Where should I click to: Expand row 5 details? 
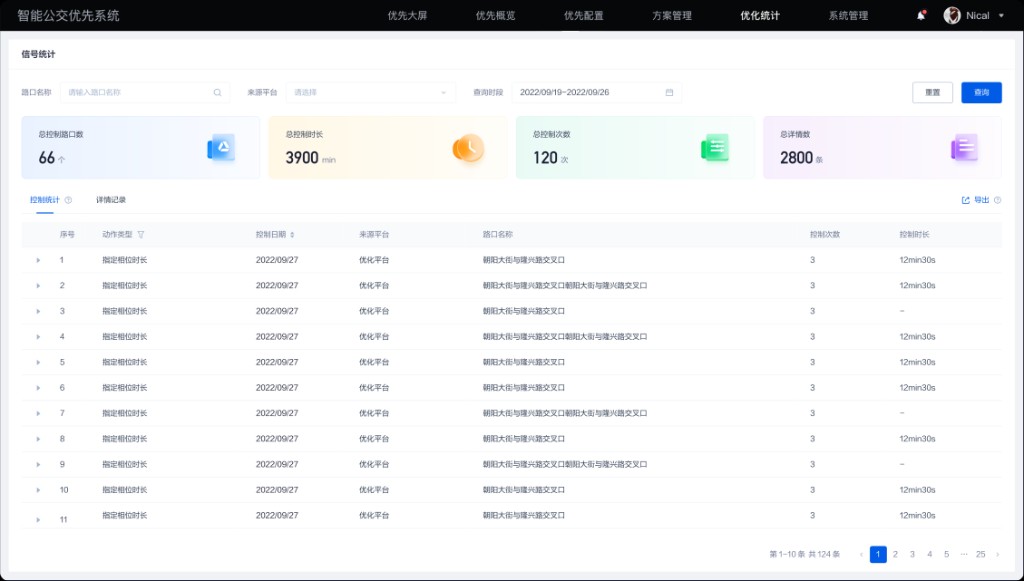[x=38, y=362]
